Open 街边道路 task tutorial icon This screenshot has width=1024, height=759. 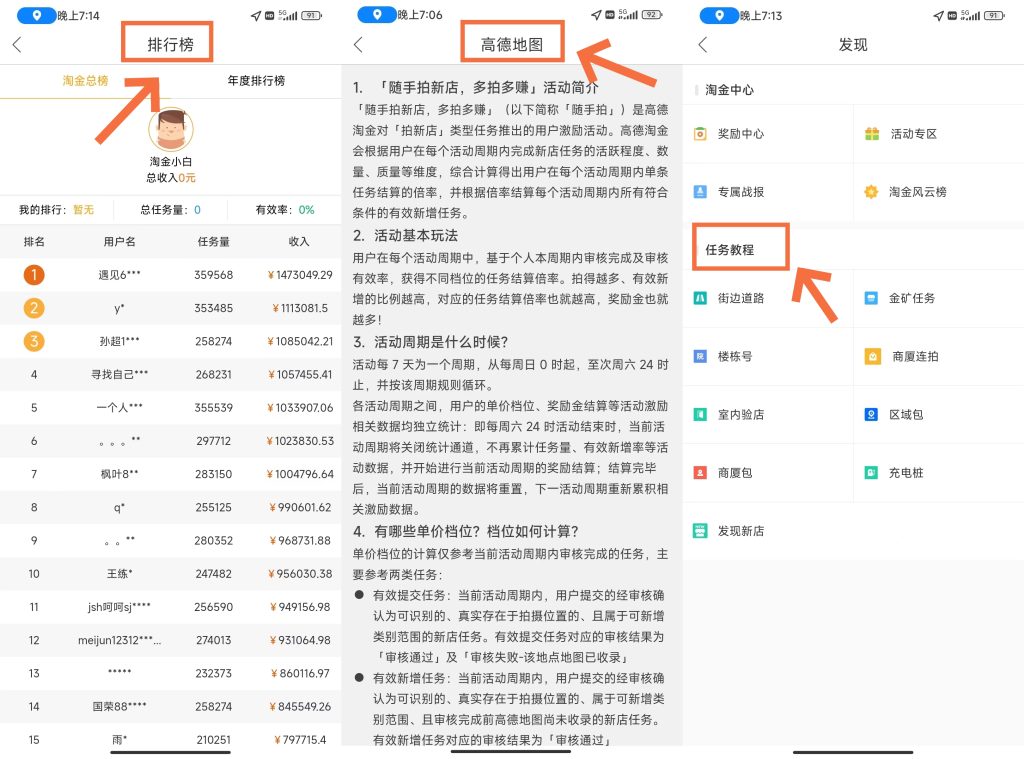(x=700, y=298)
